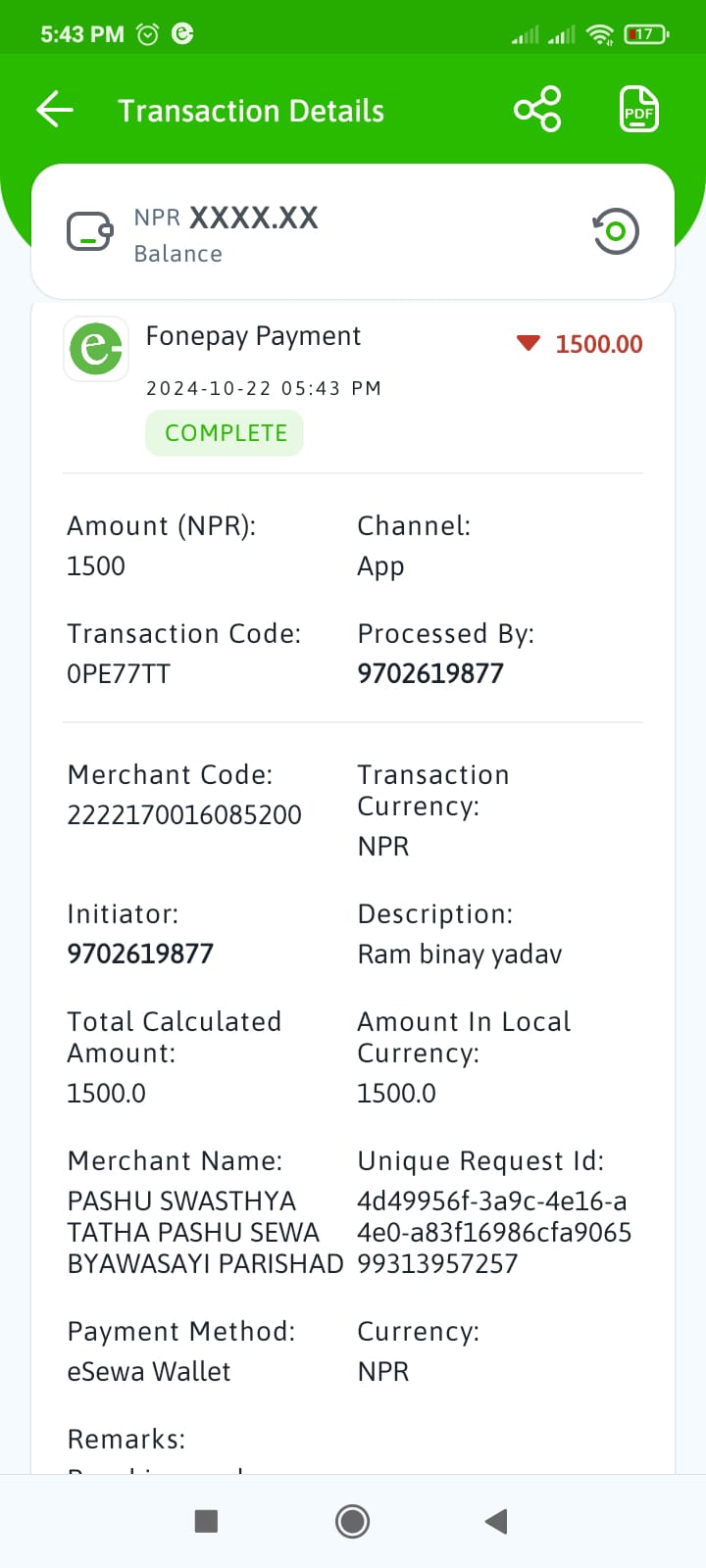Tap the Android home circle button
Screen dimensions: 706x1568
click(x=352, y=1521)
